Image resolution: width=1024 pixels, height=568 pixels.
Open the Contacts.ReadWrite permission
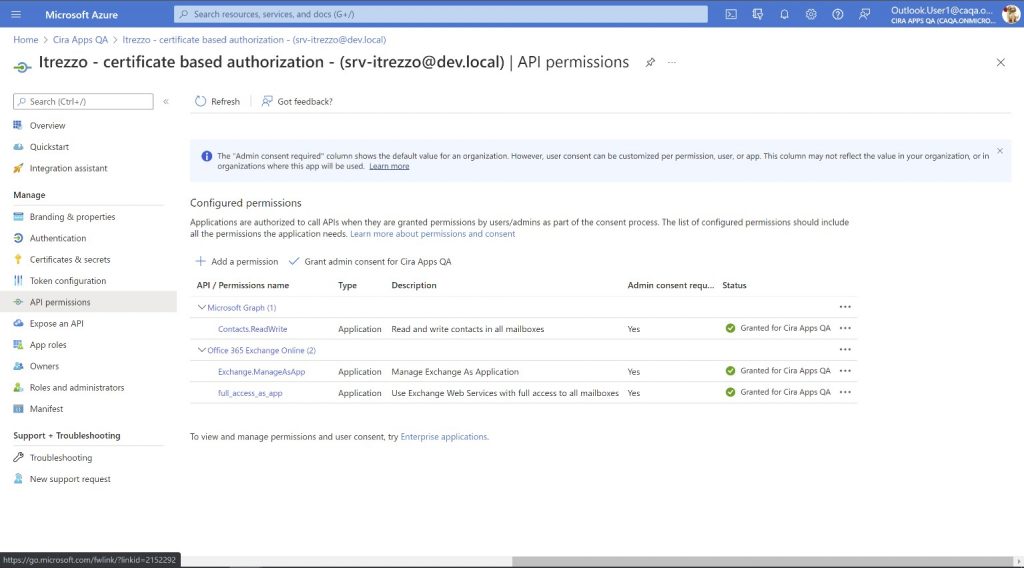click(x=253, y=329)
